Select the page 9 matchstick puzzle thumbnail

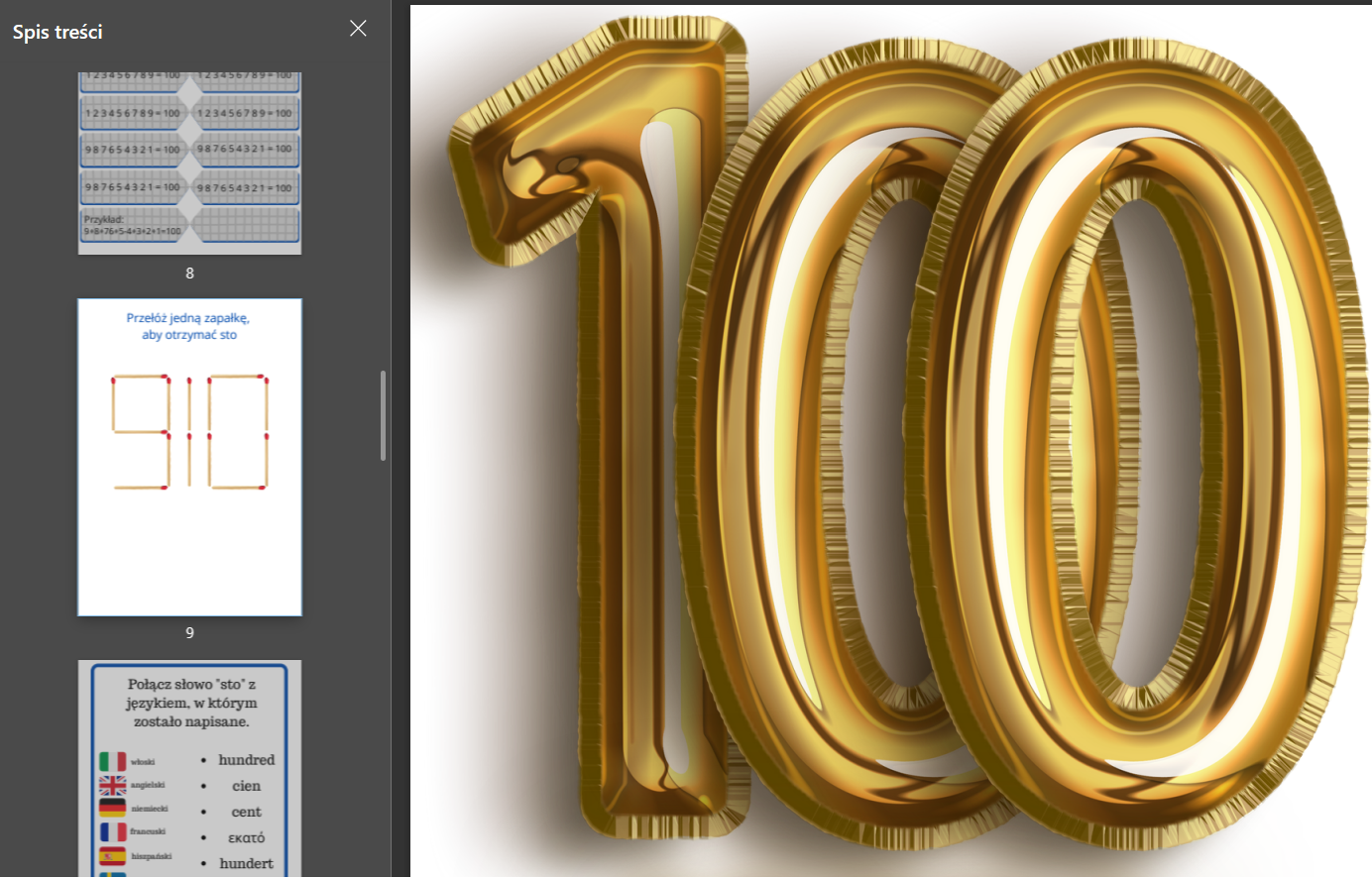point(189,457)
